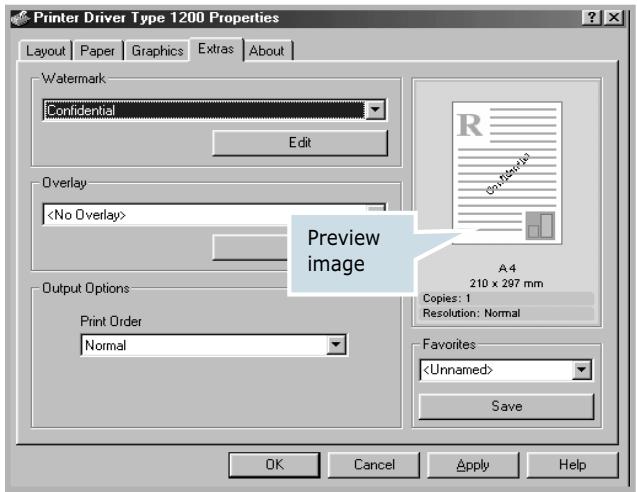
Task: Expand the Watermark dropdown arrow
Action: pos(375,110)
